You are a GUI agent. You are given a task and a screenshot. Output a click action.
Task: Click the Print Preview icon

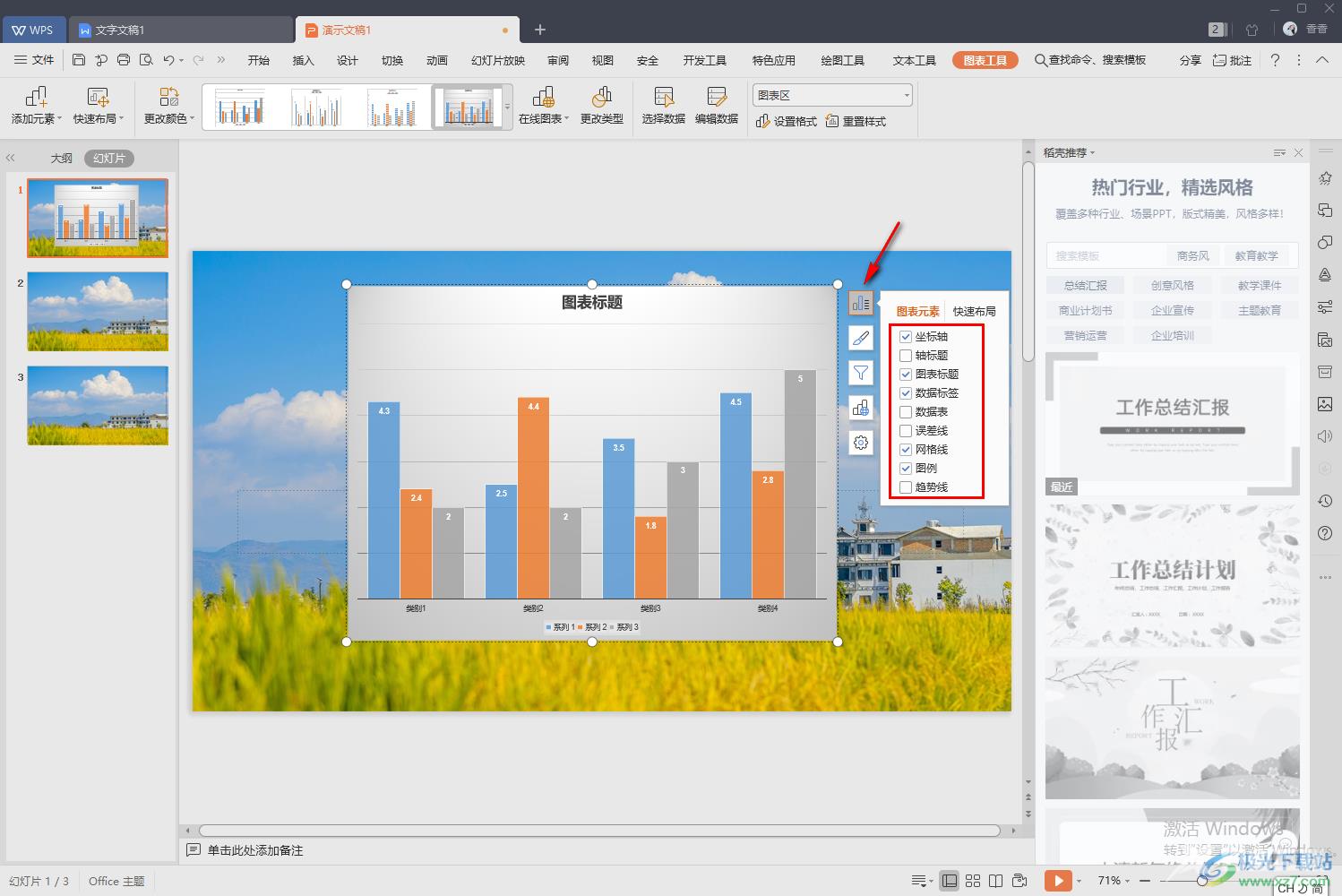(146, 60)
